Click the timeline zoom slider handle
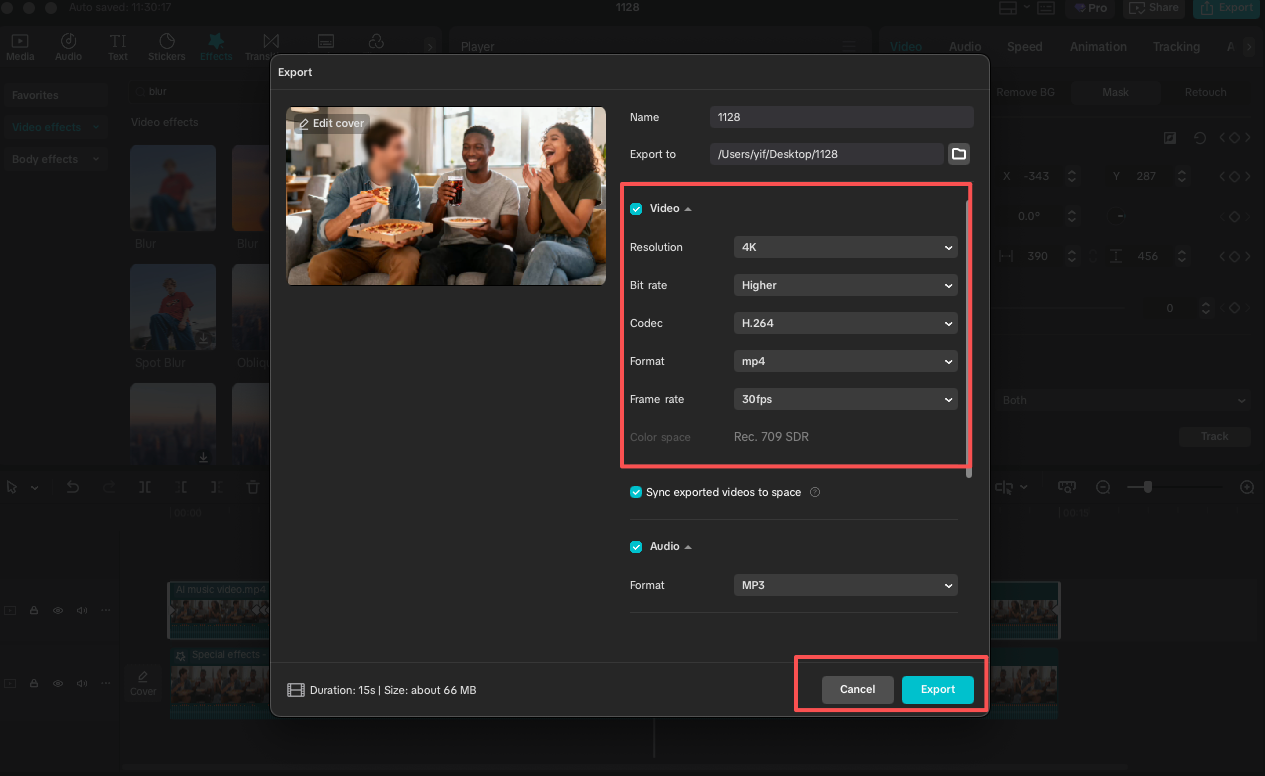The height and width of the screenshot is (776, 1265). click(1148, 487)
